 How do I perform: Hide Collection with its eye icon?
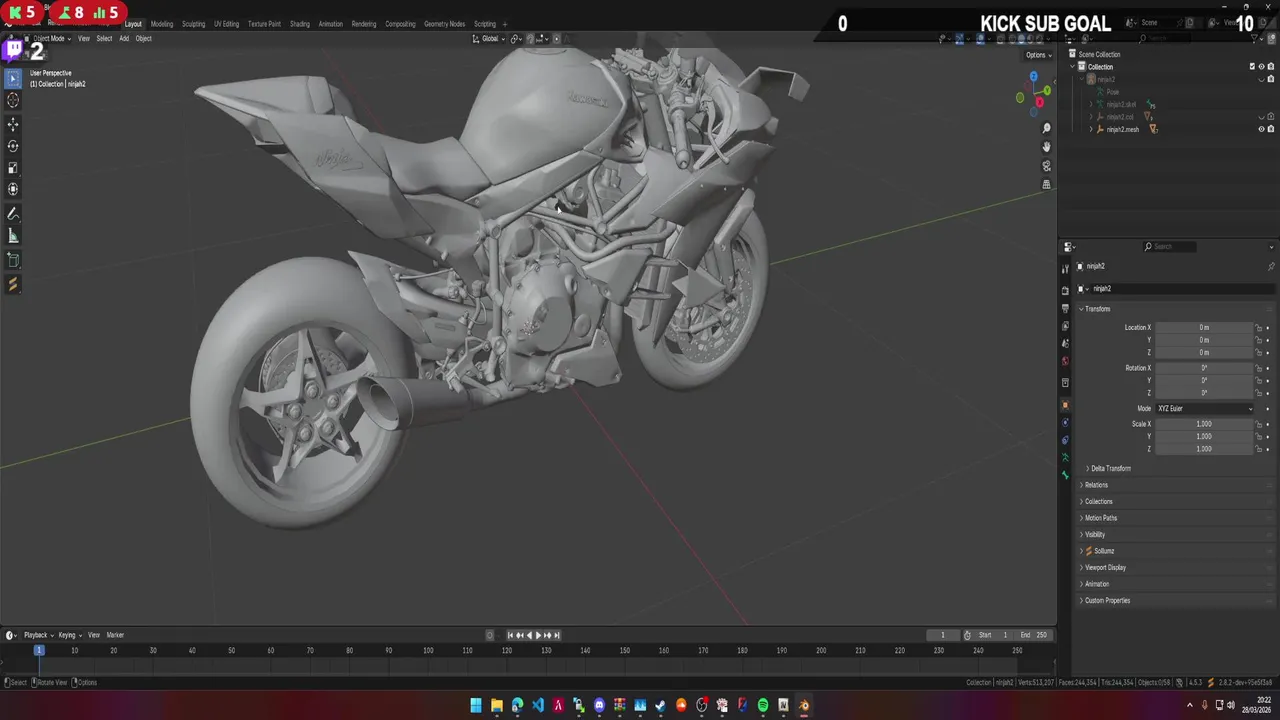click(1261, 67)
